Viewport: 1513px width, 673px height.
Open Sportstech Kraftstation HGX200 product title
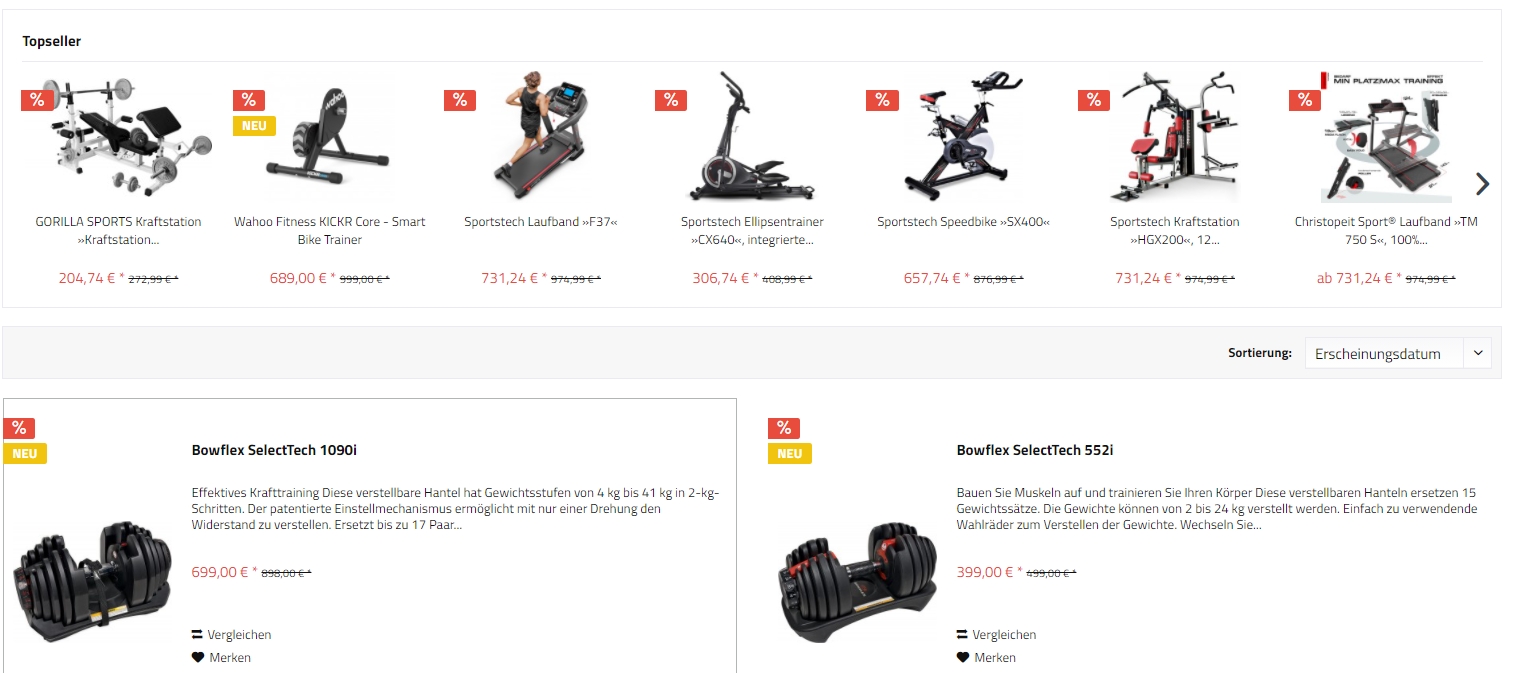(x=1174, y=231)
